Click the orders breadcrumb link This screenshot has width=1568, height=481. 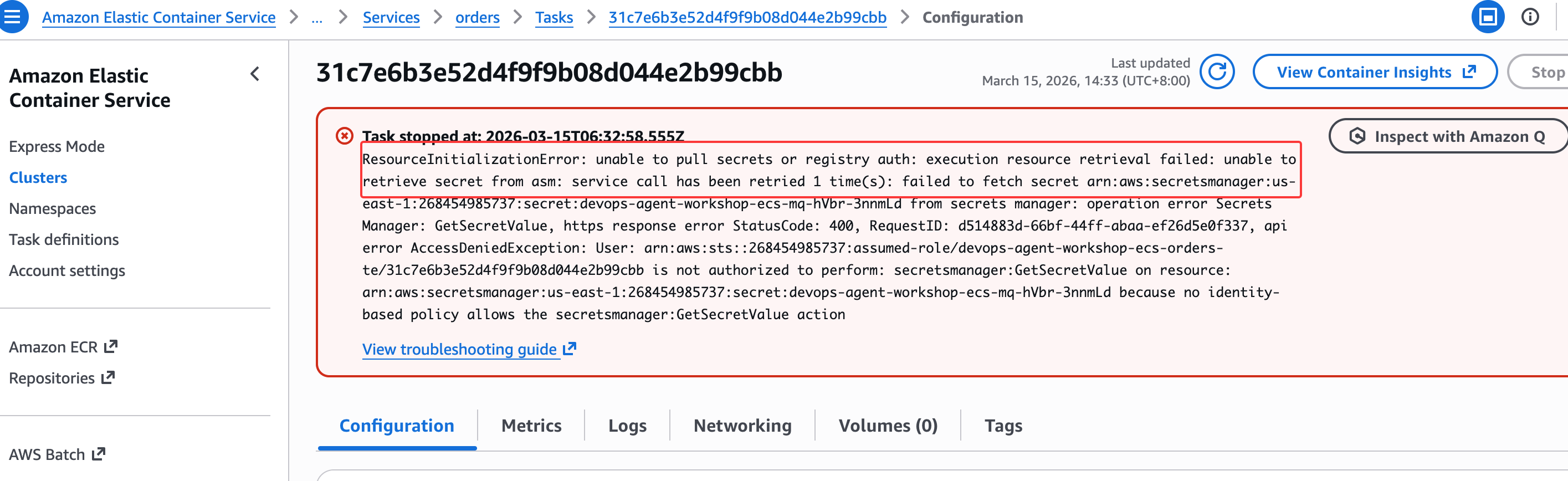coord(477,18)
